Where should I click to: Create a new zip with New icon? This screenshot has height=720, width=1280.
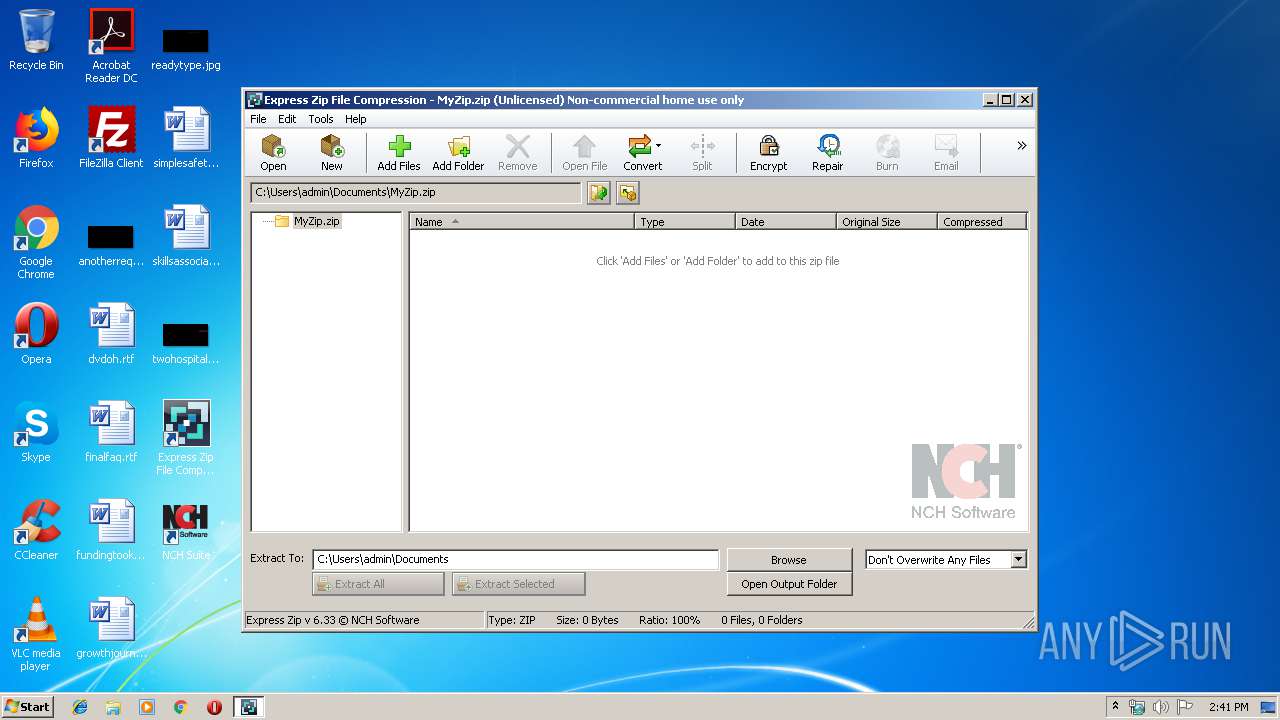[x=331, y=153]
